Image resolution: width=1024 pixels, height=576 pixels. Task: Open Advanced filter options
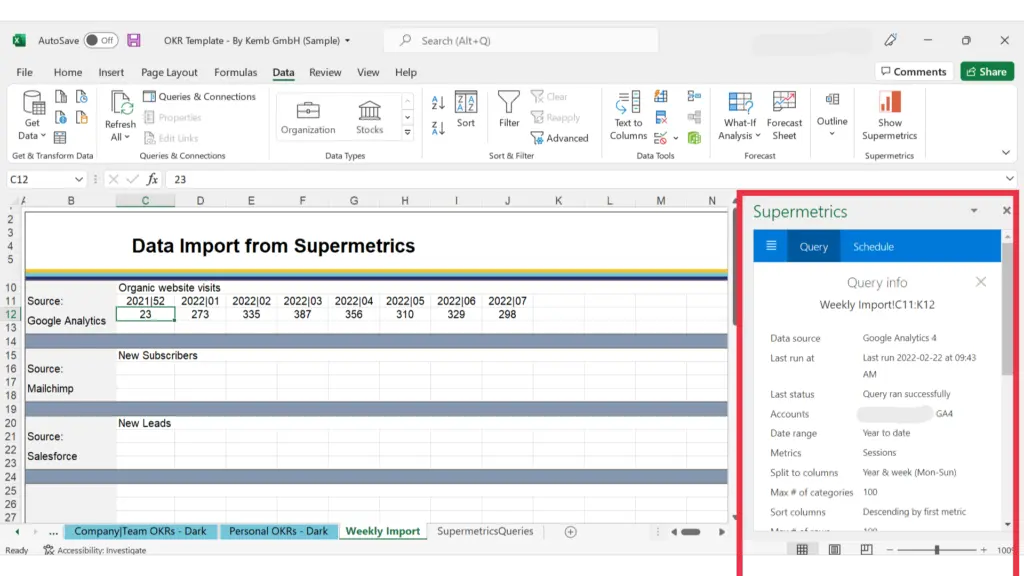(559, 138)
